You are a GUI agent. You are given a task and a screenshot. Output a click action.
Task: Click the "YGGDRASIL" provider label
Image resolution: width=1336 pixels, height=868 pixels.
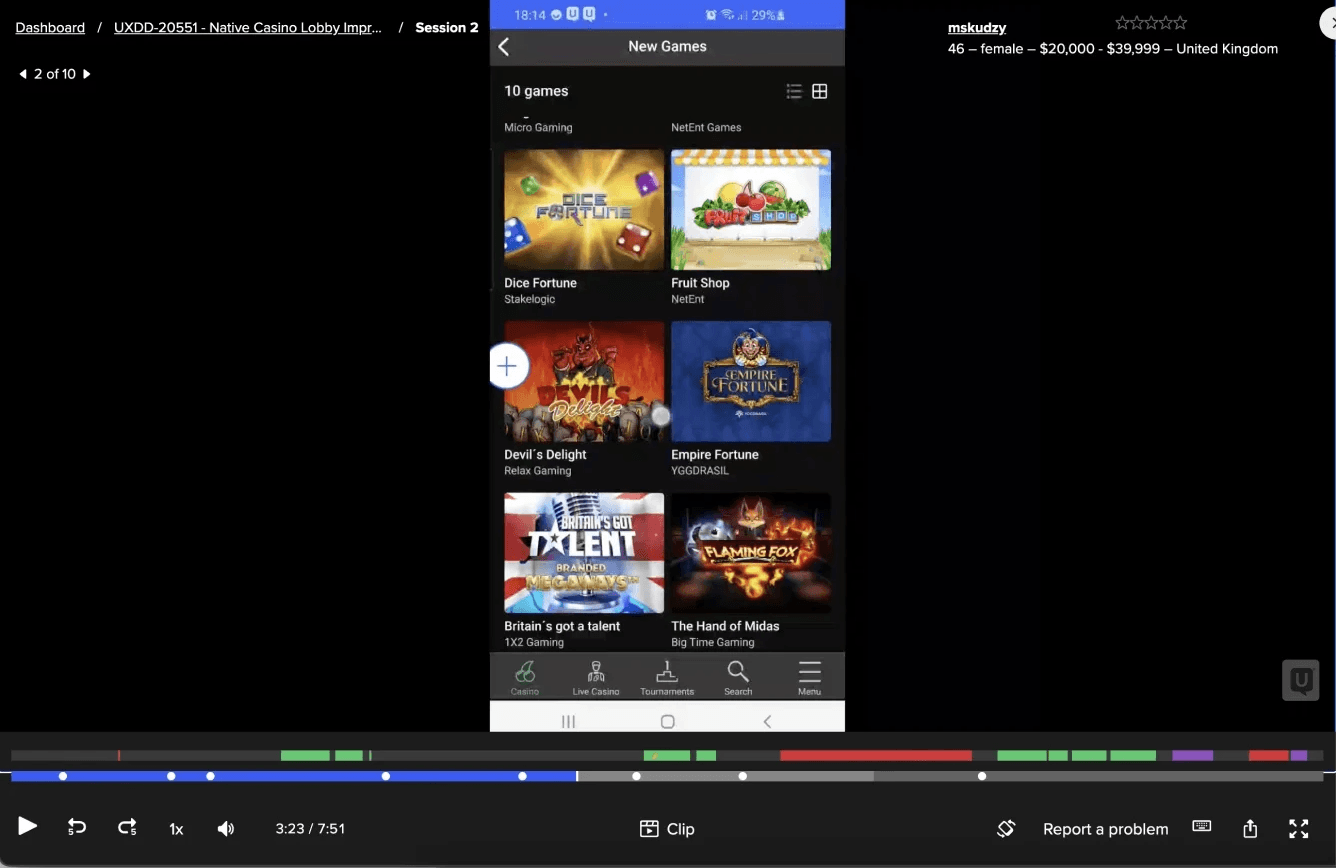[x=702, y=471]
